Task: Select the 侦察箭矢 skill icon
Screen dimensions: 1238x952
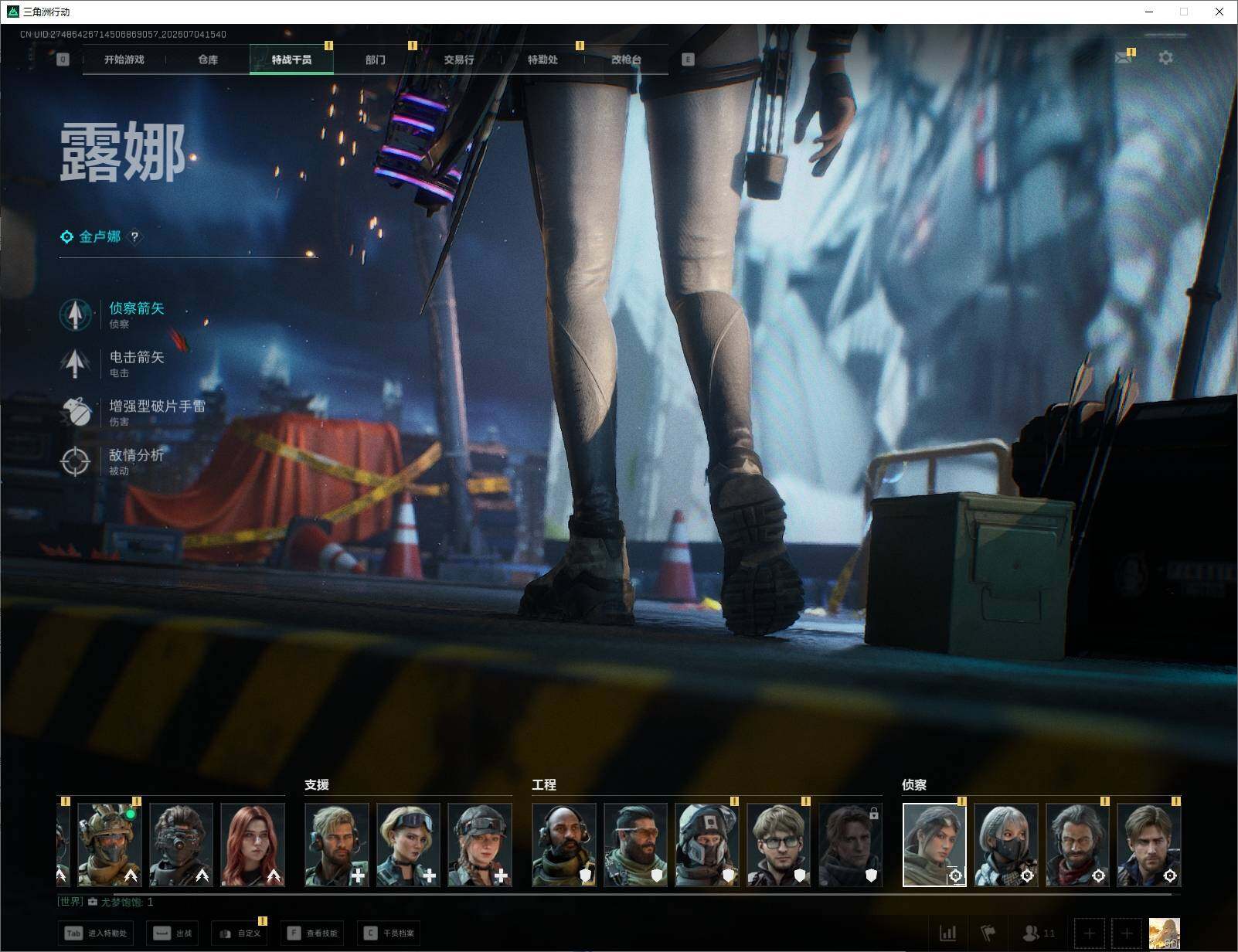Action: (x=75, y=314)
